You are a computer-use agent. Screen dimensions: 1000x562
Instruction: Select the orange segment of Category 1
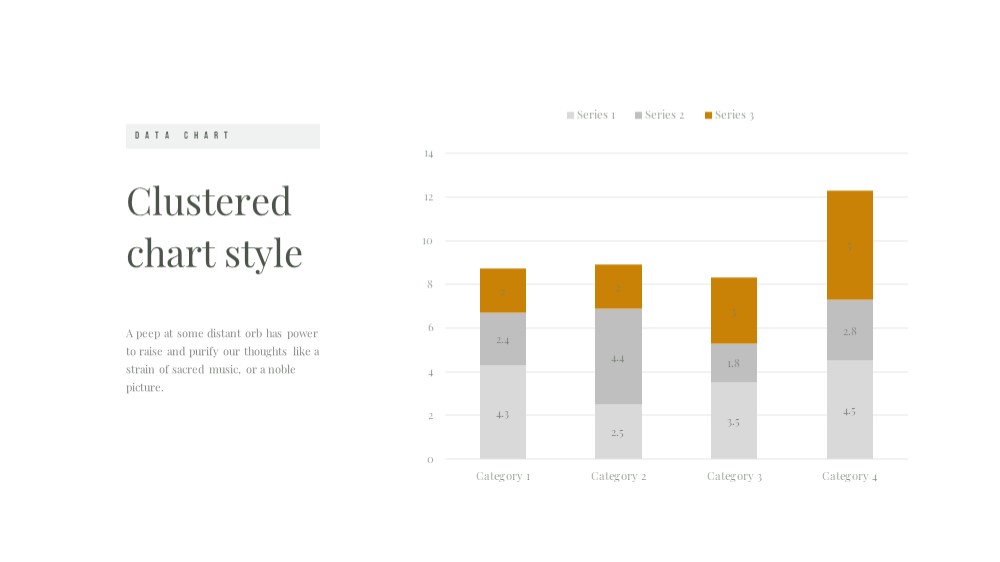tap(503, 290)
